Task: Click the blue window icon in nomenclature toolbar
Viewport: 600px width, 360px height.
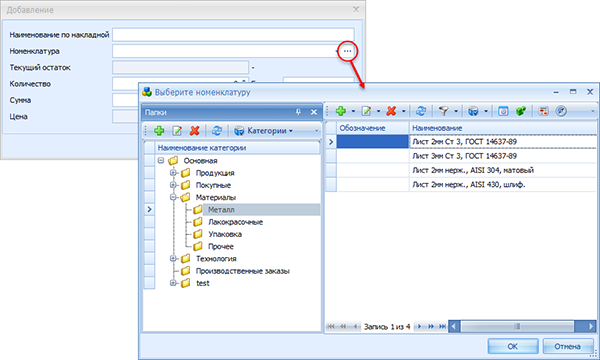Action: point(503,111)
